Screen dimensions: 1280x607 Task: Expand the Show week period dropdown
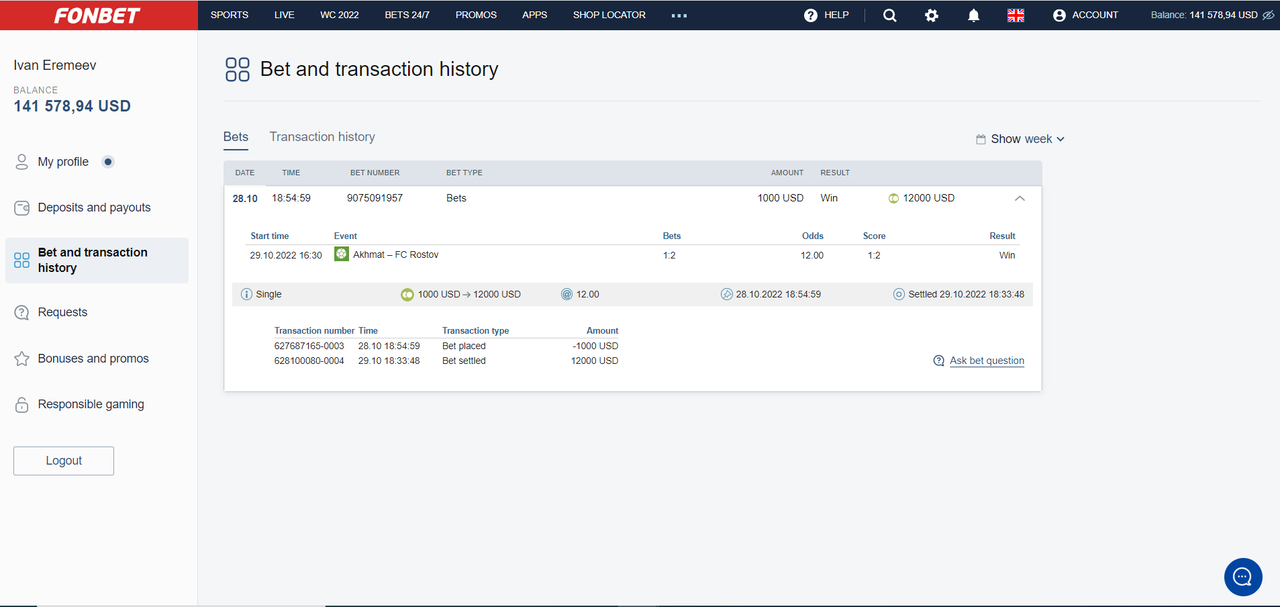(x=1021, y=139)
